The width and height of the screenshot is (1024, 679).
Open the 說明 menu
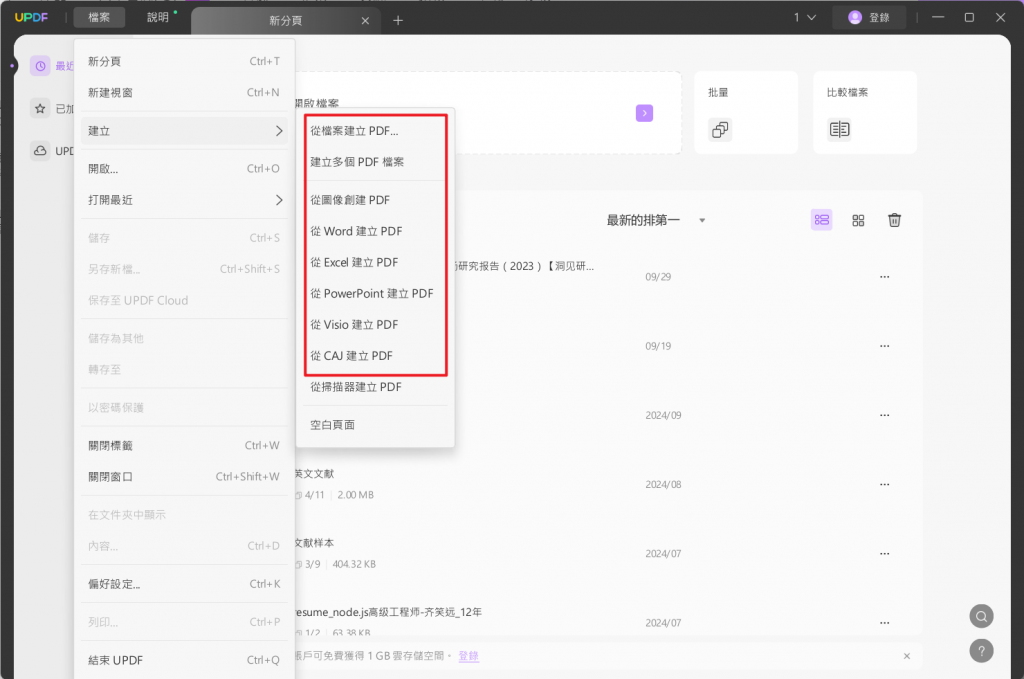[x=157, y=18]
